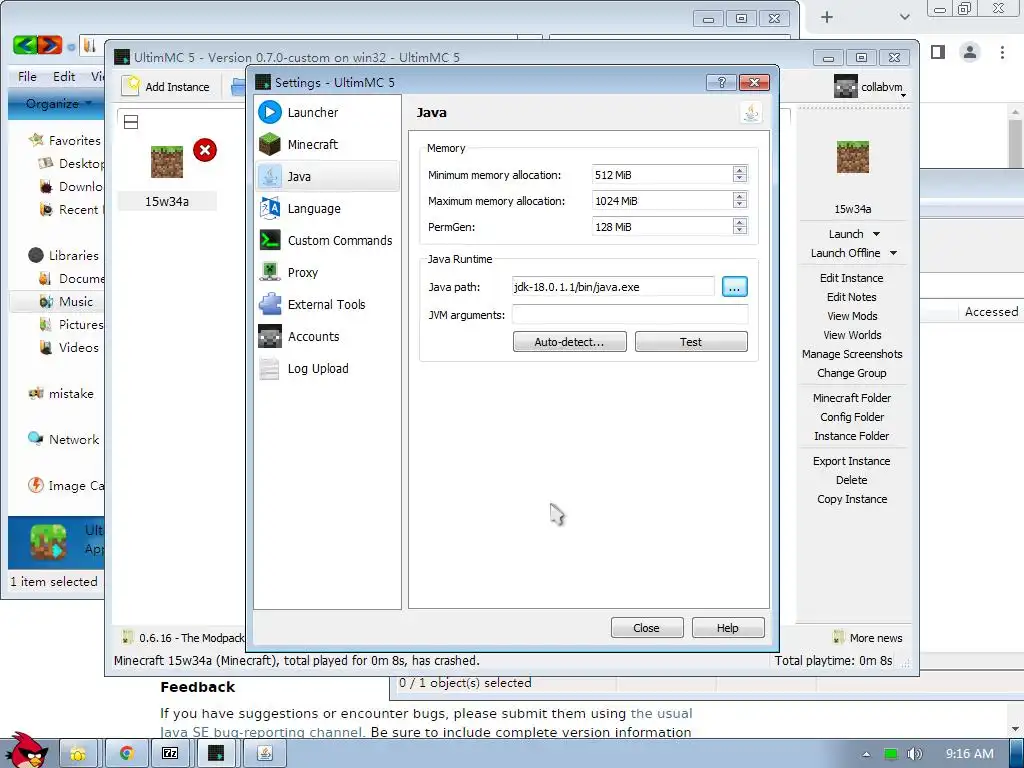Click the volume speaker tray icon
The width and height of the screenshot is (1024, 768).
[915, 754]
